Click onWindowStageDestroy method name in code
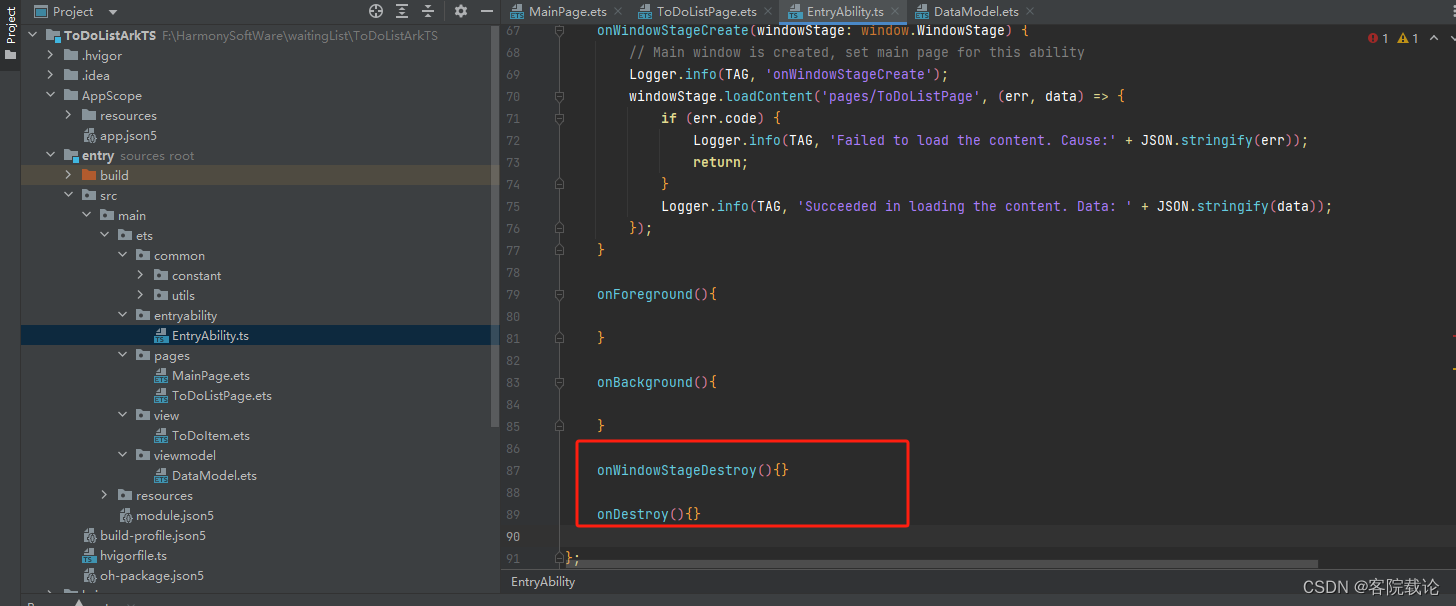This screenshot has width=1456, height=606. click(676, 470)
